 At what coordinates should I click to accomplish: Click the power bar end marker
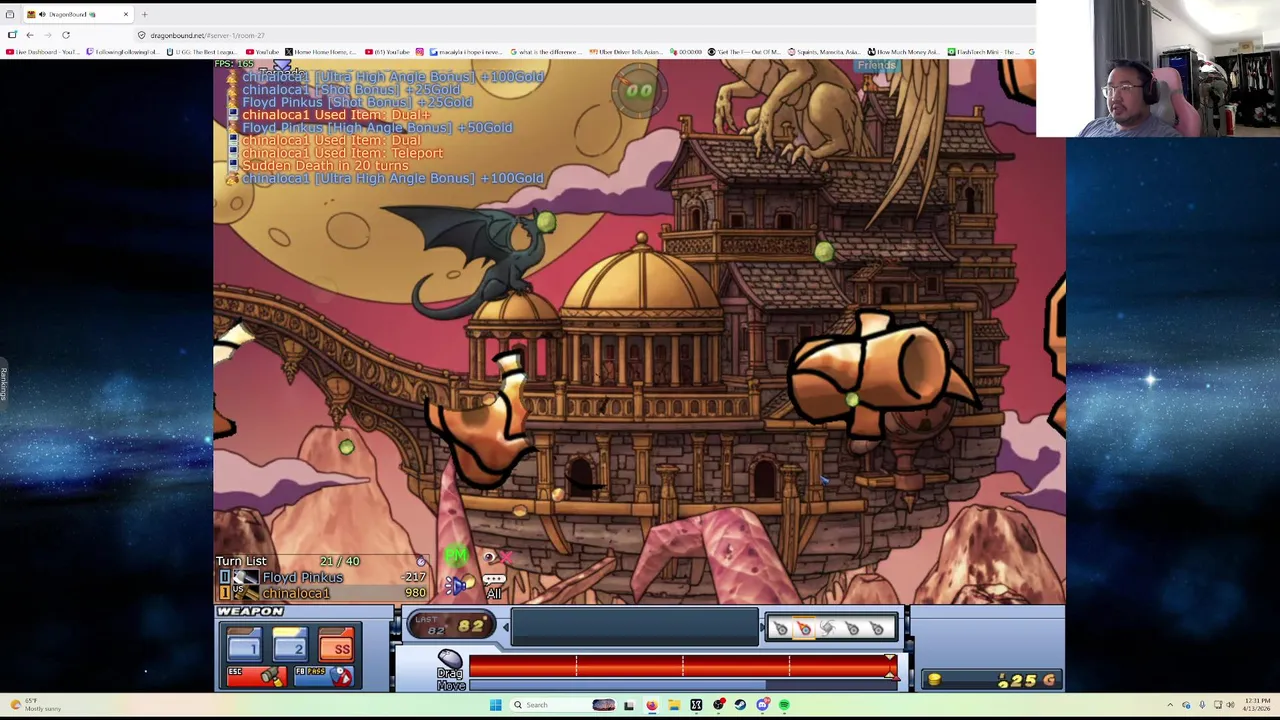click(890, 666)
